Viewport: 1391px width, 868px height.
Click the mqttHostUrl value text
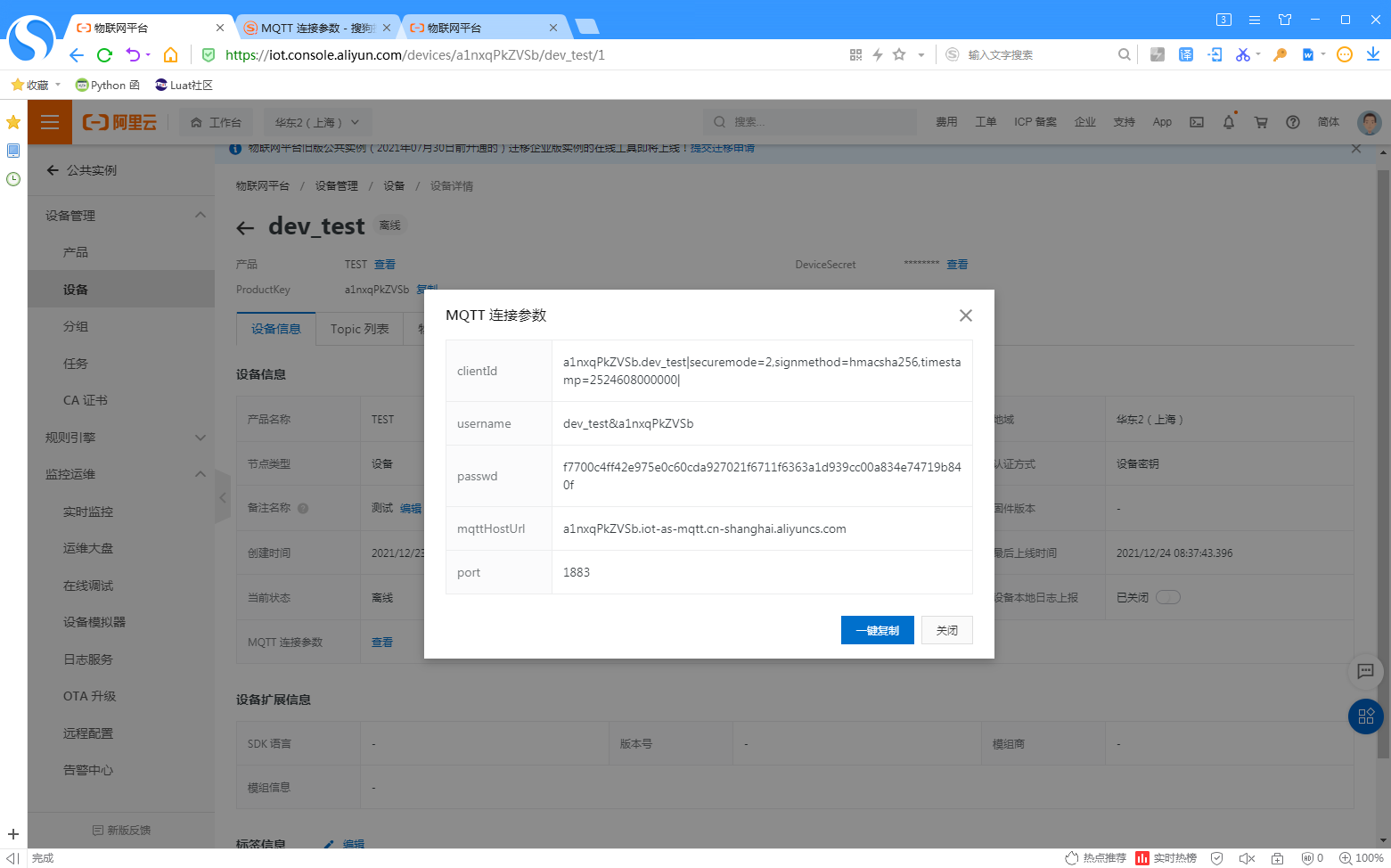click(705, 528)
